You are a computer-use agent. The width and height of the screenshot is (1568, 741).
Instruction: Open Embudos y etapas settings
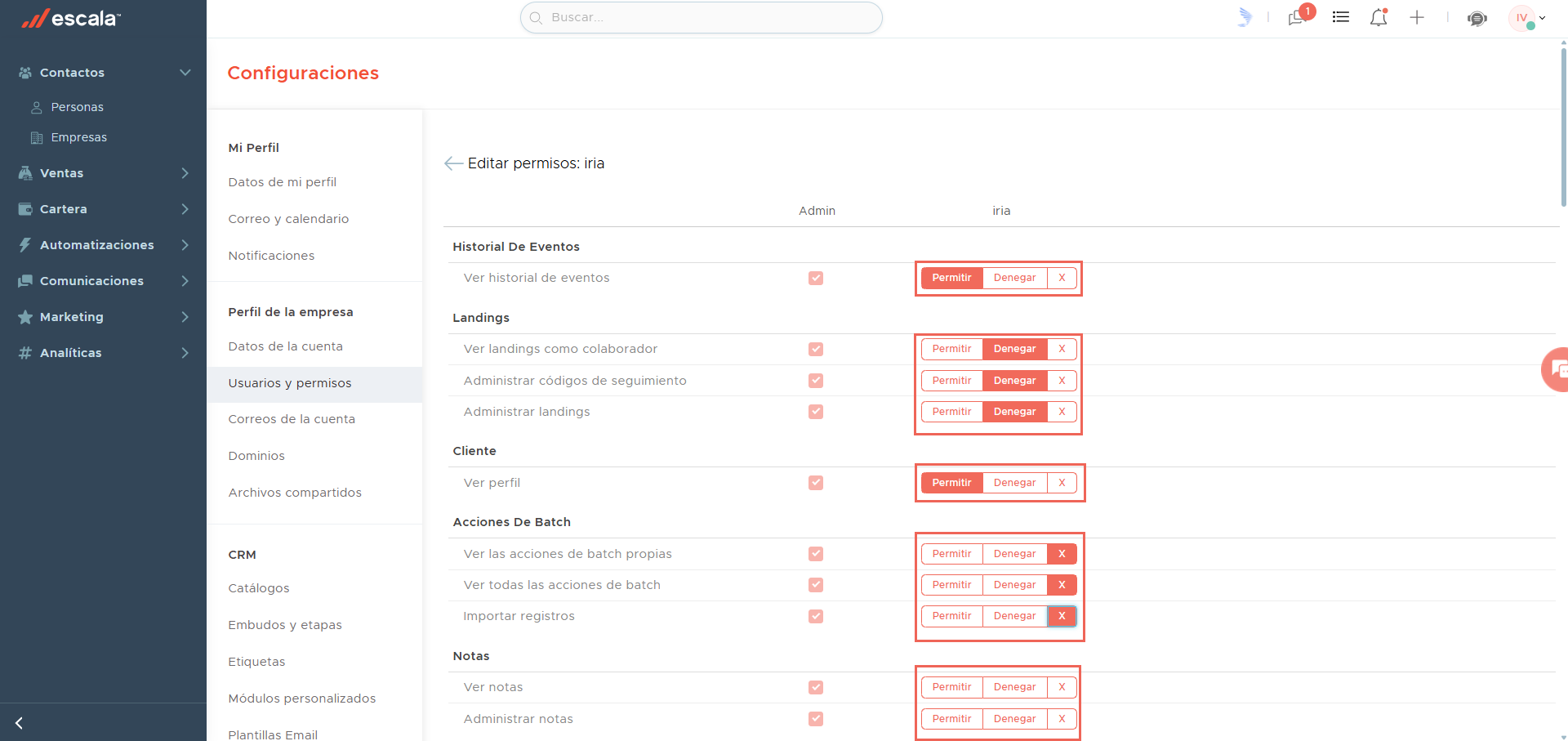285,625
